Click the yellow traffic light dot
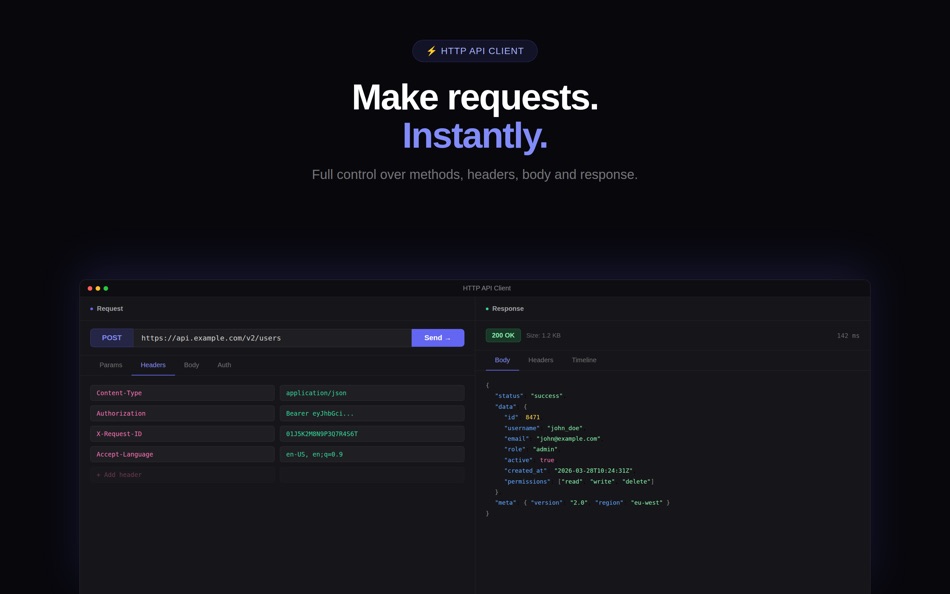Screen dimensions: 950x594 click(x=98, y=287)
